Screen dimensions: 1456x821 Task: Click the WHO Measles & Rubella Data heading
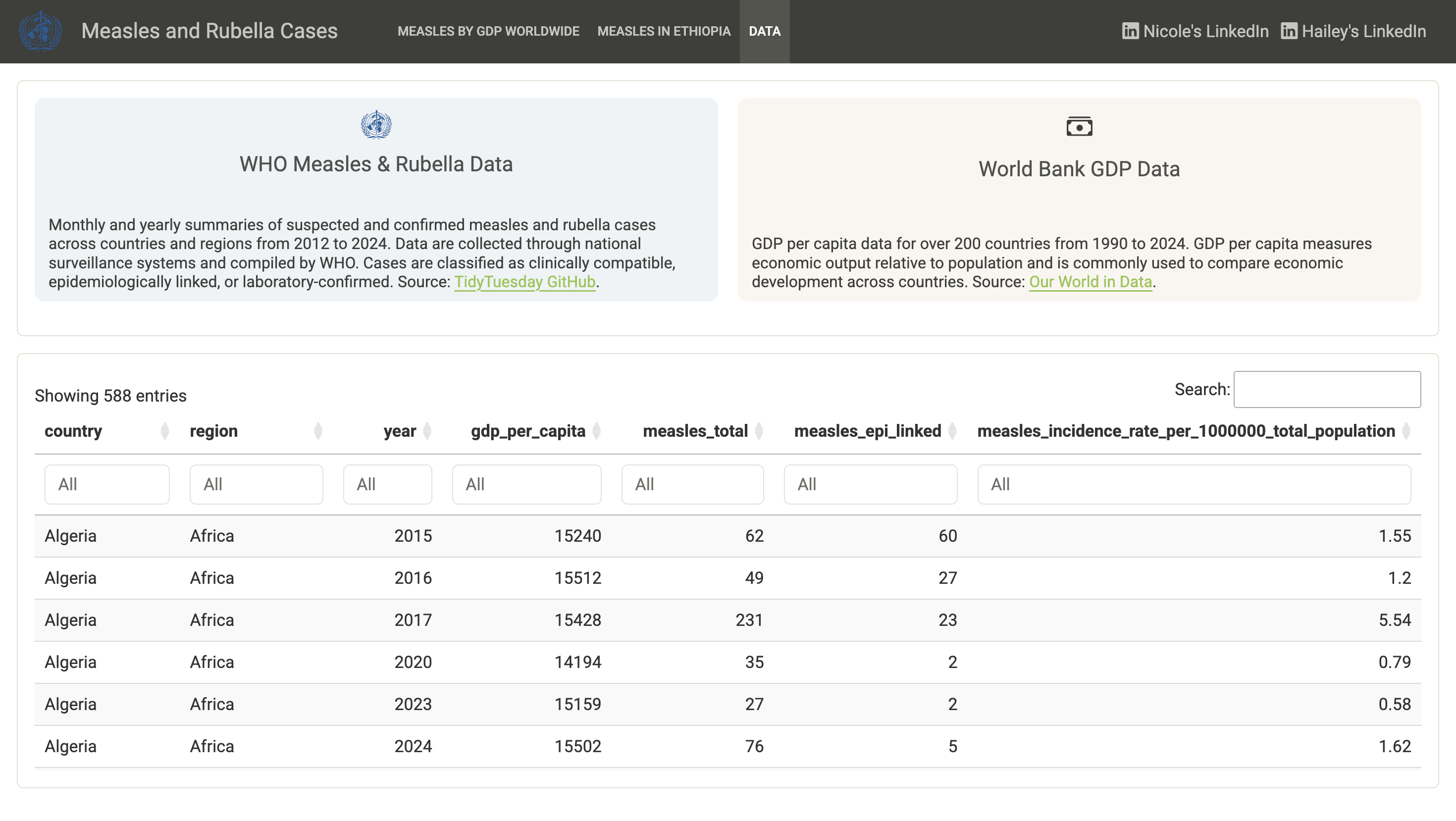[376, 164]
